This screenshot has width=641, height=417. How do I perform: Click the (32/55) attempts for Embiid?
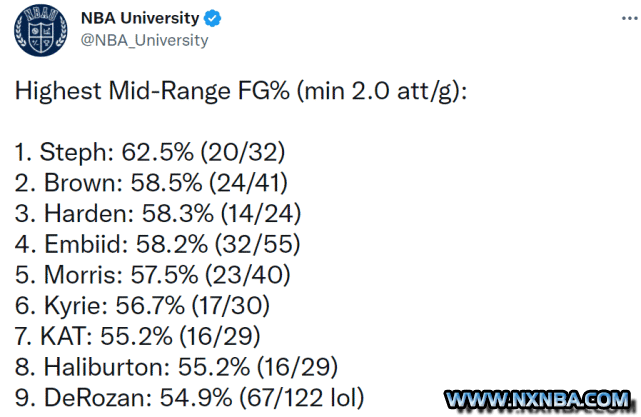(258, 244)
